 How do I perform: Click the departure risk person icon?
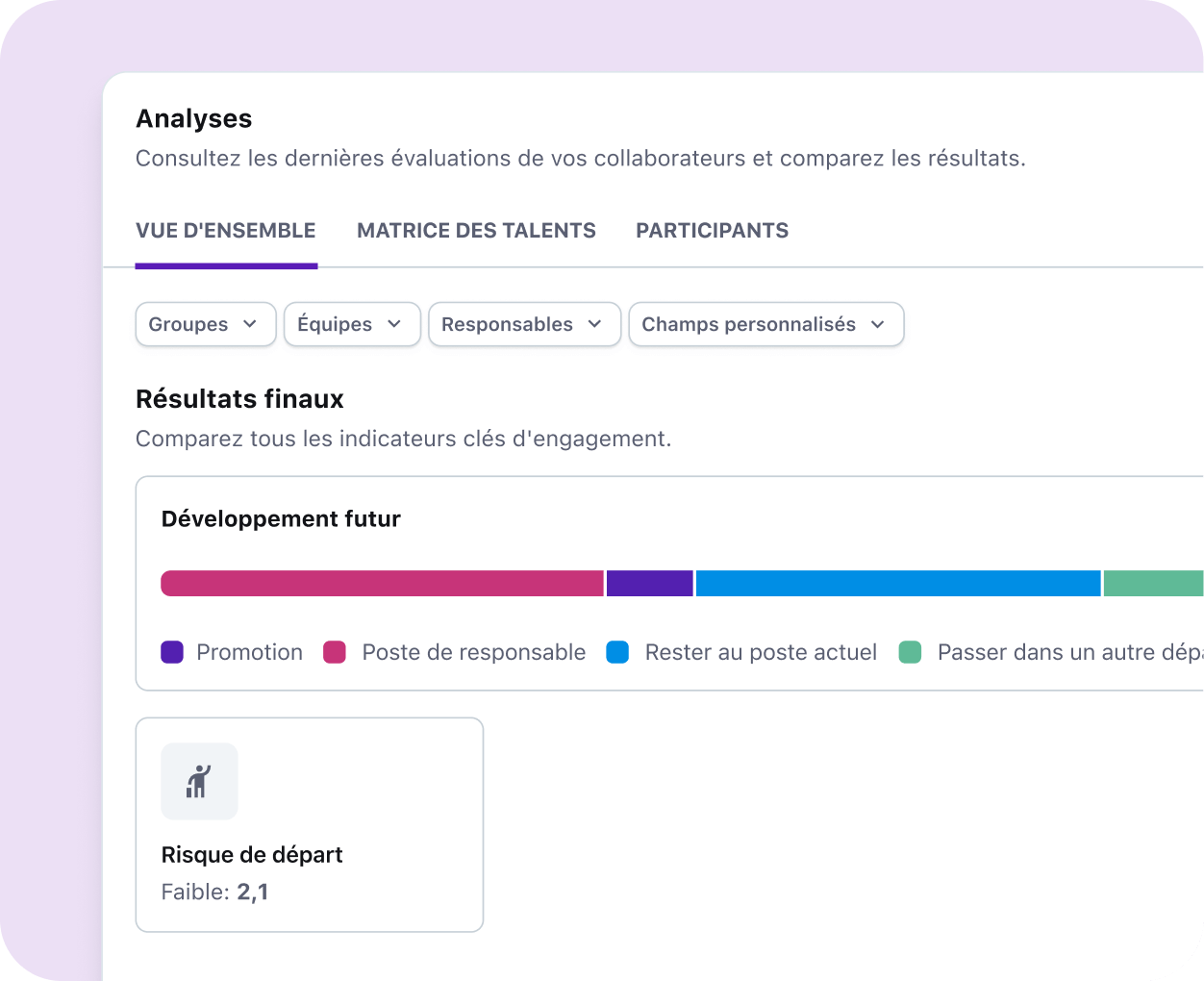tap(199, 781)
